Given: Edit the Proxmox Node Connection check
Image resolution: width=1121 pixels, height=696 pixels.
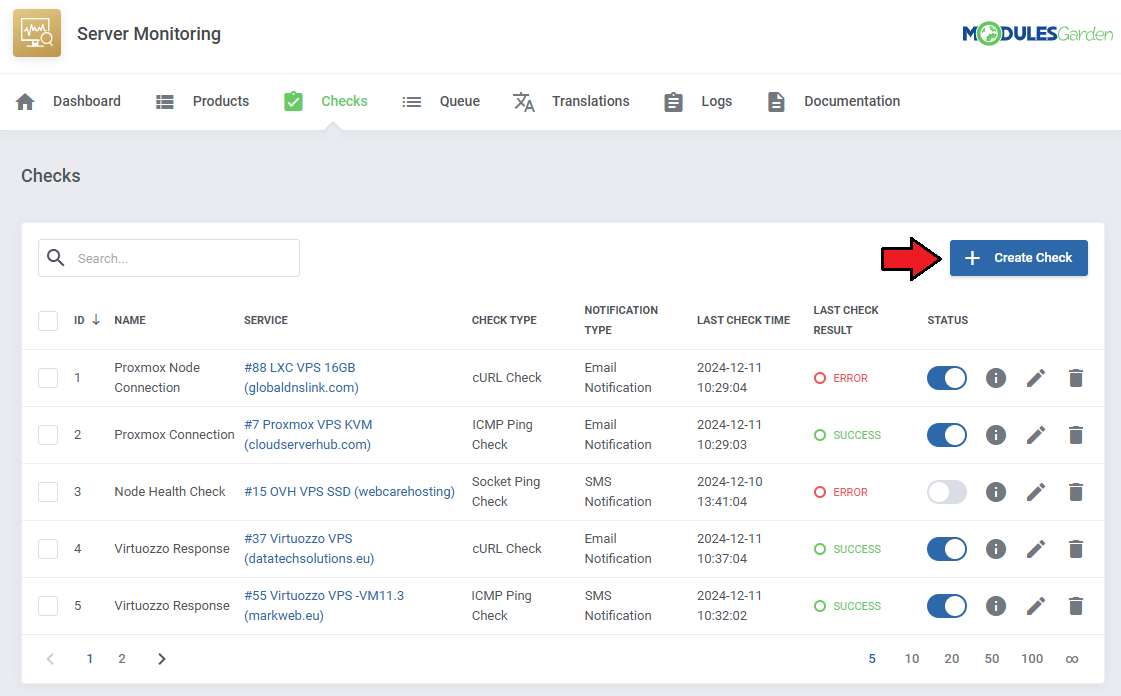Looking at the screenshot, I should coord(1036,377).
